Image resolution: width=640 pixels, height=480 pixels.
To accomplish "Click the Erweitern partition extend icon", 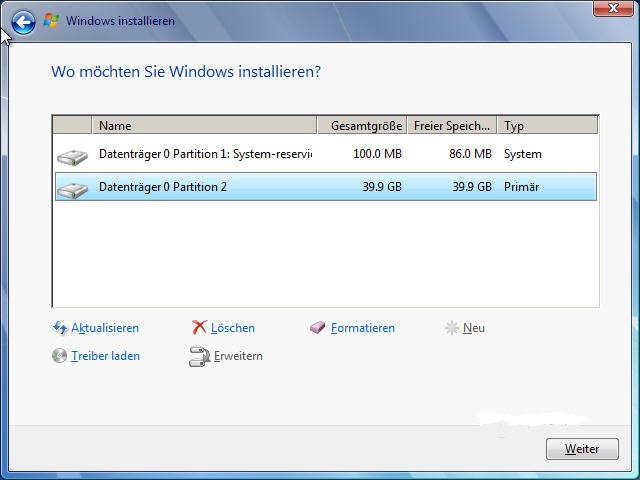I will pyautogui.click(x=199, y=356).
